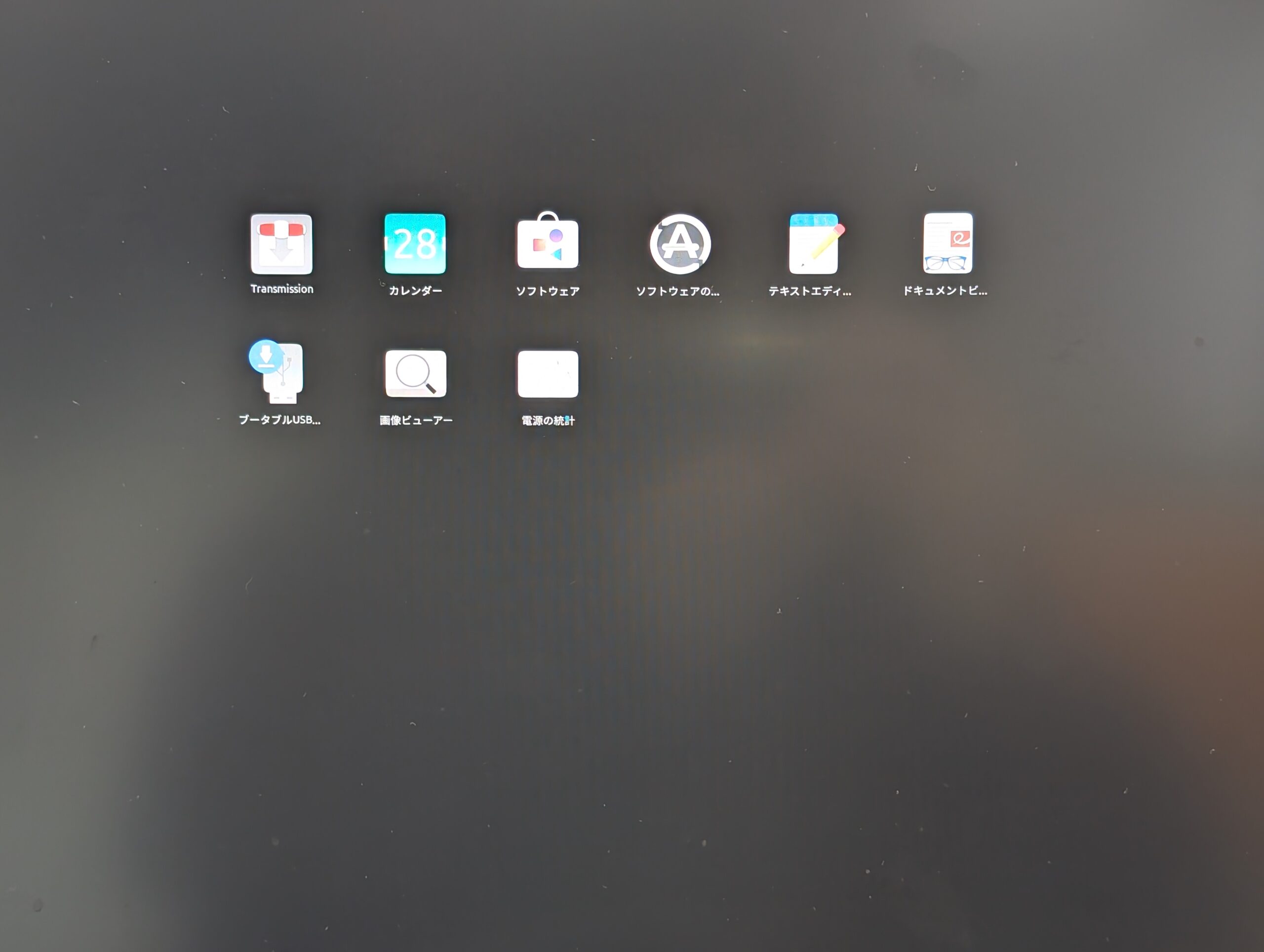Open the Transmission torrent app icon
This screenshot has width=1264, height=952.
[x=281, y=244]
